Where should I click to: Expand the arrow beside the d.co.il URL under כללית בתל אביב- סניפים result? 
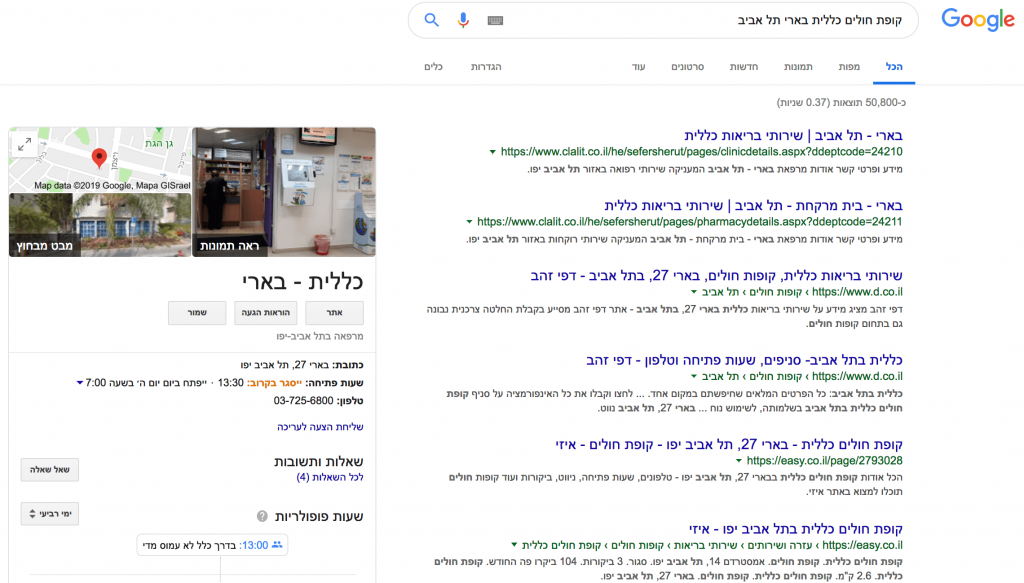(694, 376)
